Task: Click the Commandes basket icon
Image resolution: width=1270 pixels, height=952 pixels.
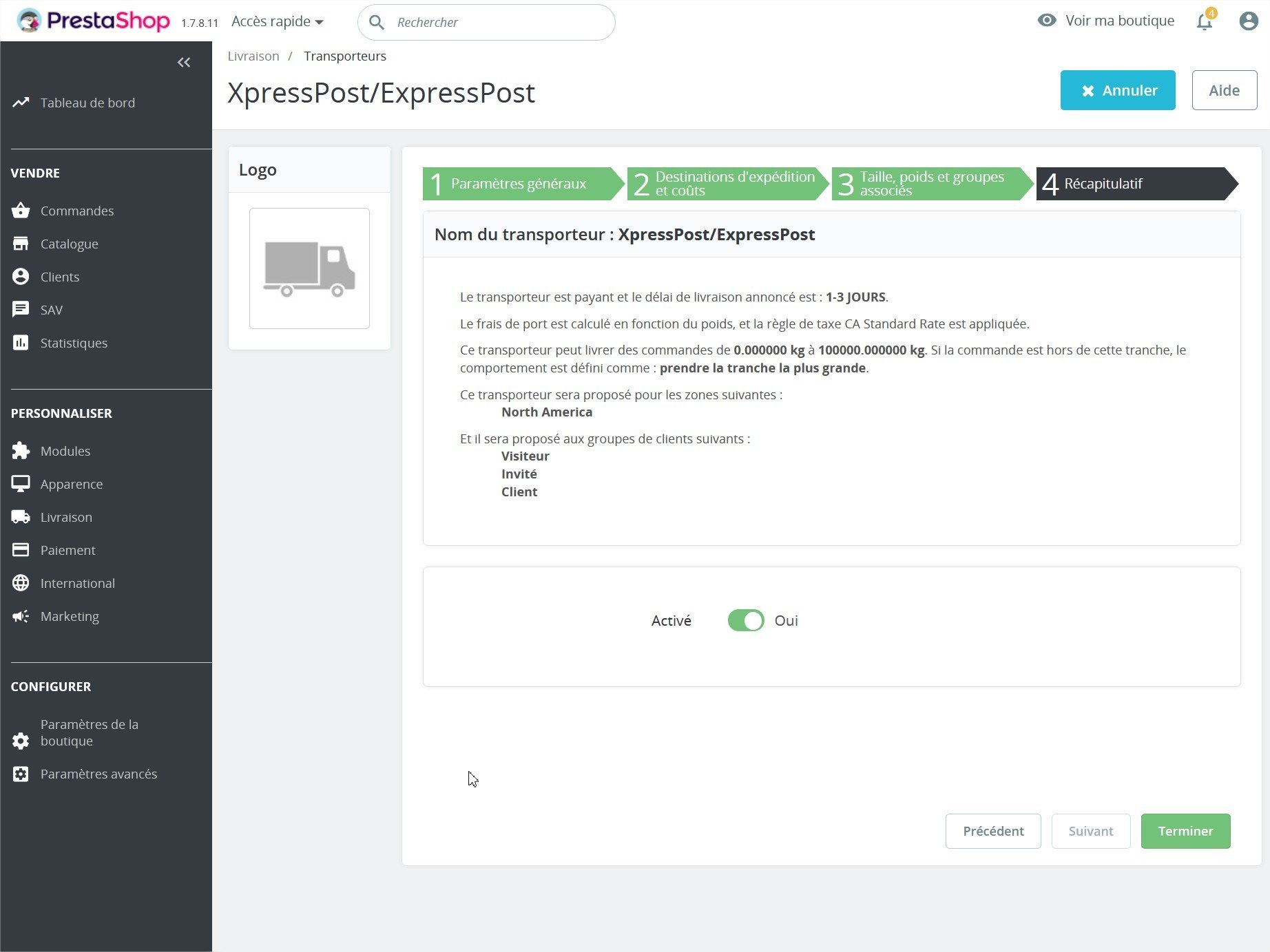Action: click(x=21, y=211)
